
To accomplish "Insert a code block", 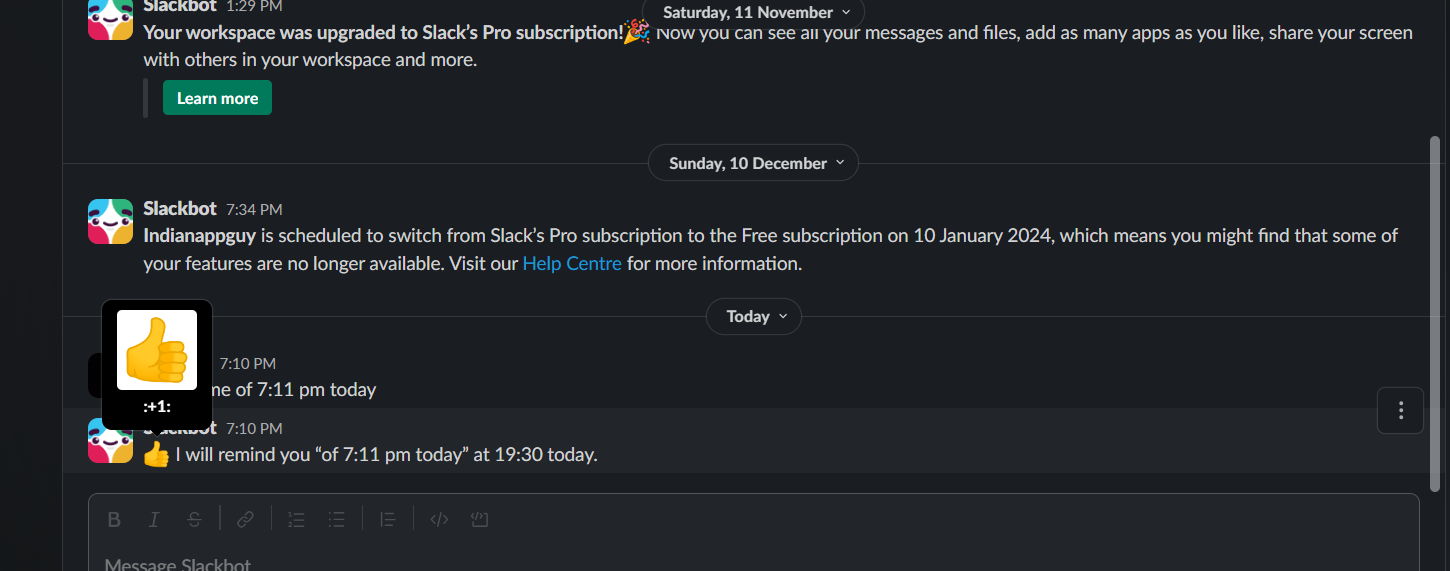I will tap(479, 519).
